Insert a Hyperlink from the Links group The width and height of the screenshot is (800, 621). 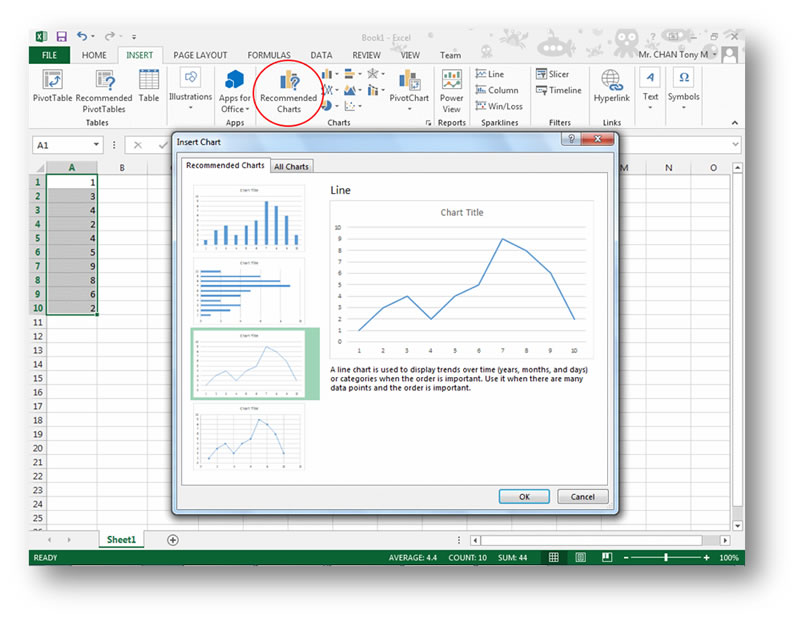[611, 88]
